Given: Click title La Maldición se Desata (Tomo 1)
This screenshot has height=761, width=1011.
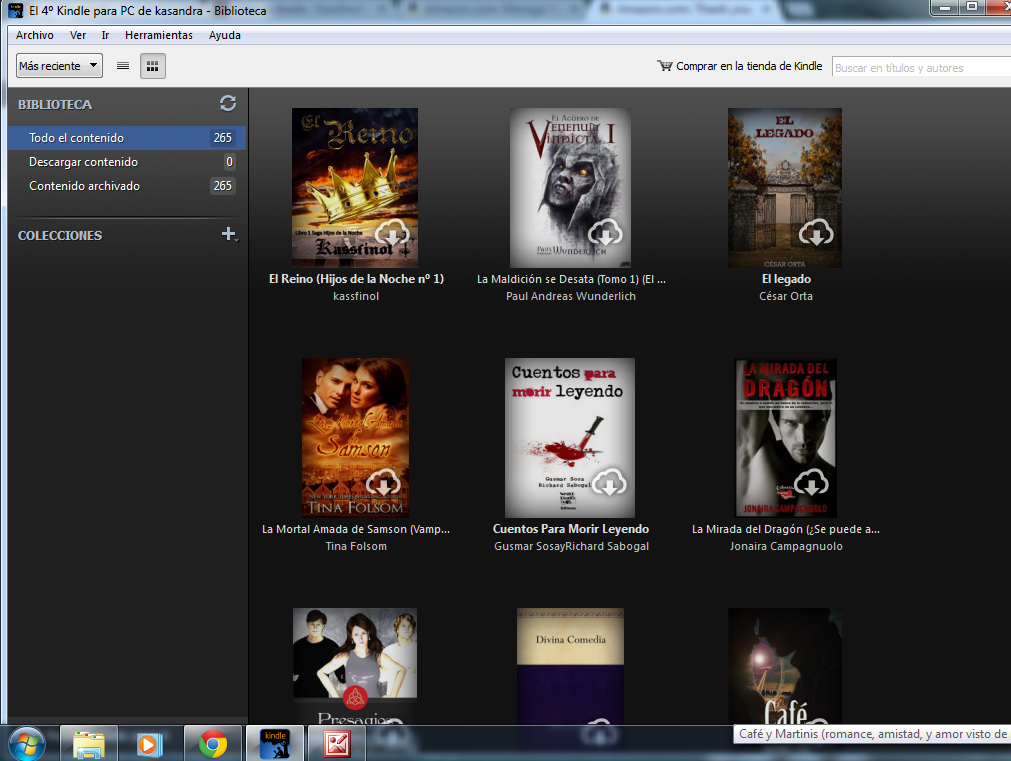Looking at the screenshot, I should [571, 279].
